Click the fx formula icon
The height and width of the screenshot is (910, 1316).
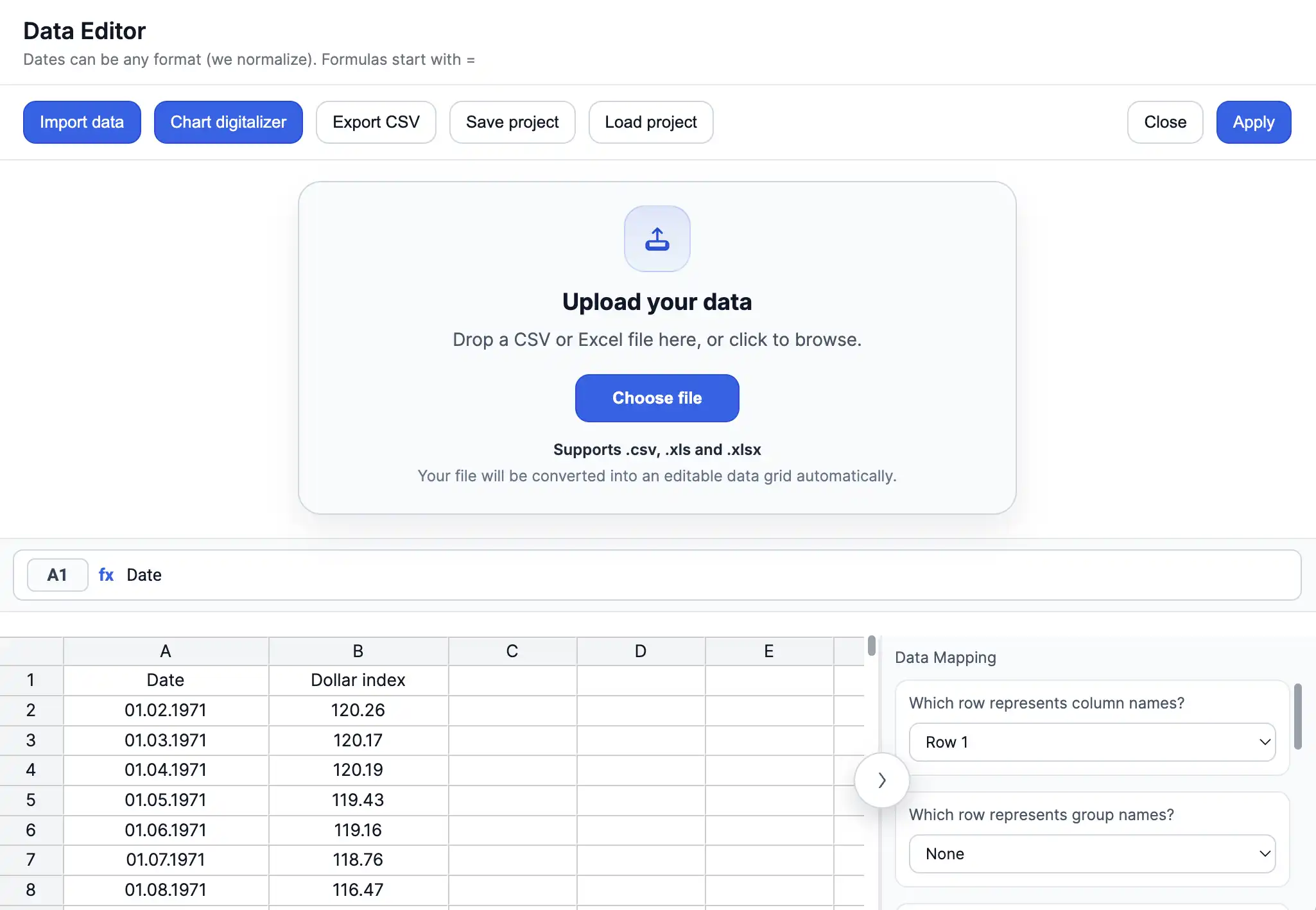(105, 575)
